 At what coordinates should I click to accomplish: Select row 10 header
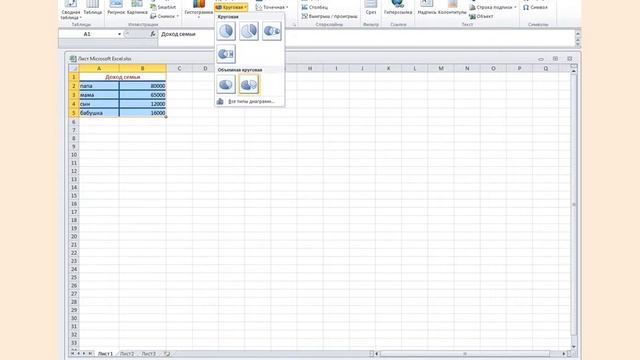[74, 155]
